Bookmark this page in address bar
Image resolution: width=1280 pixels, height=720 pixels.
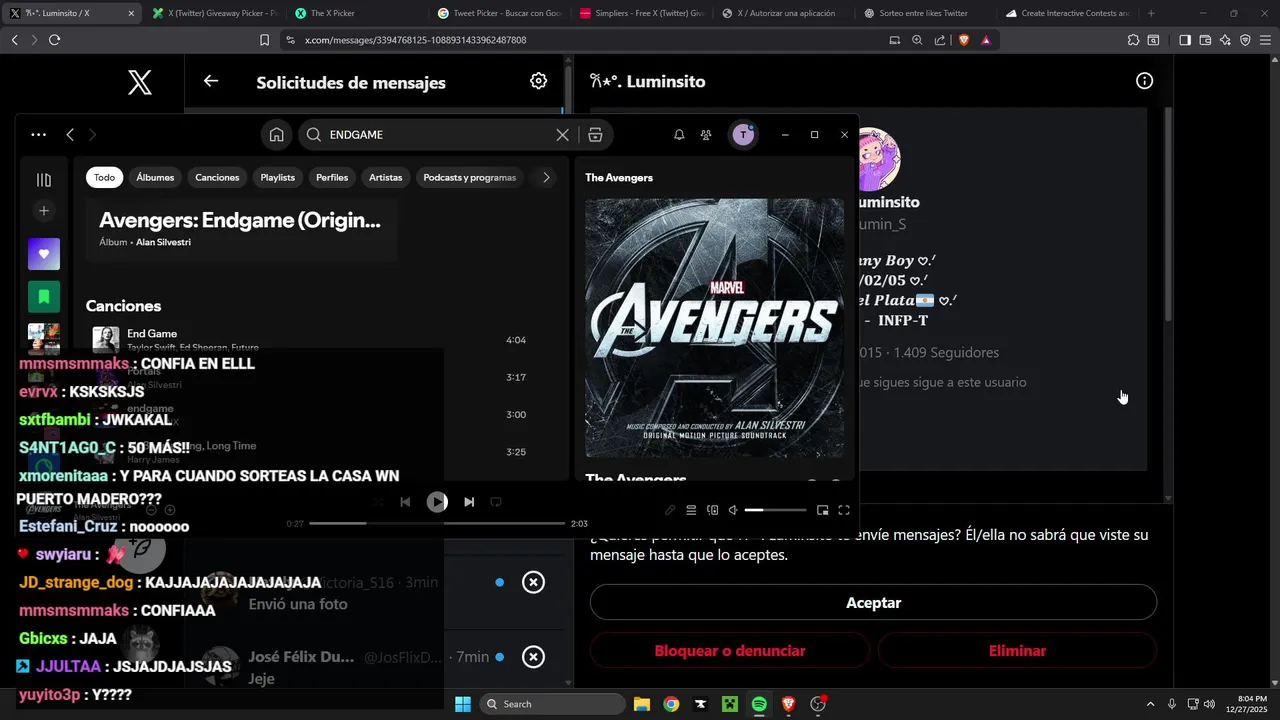(264, 40)
